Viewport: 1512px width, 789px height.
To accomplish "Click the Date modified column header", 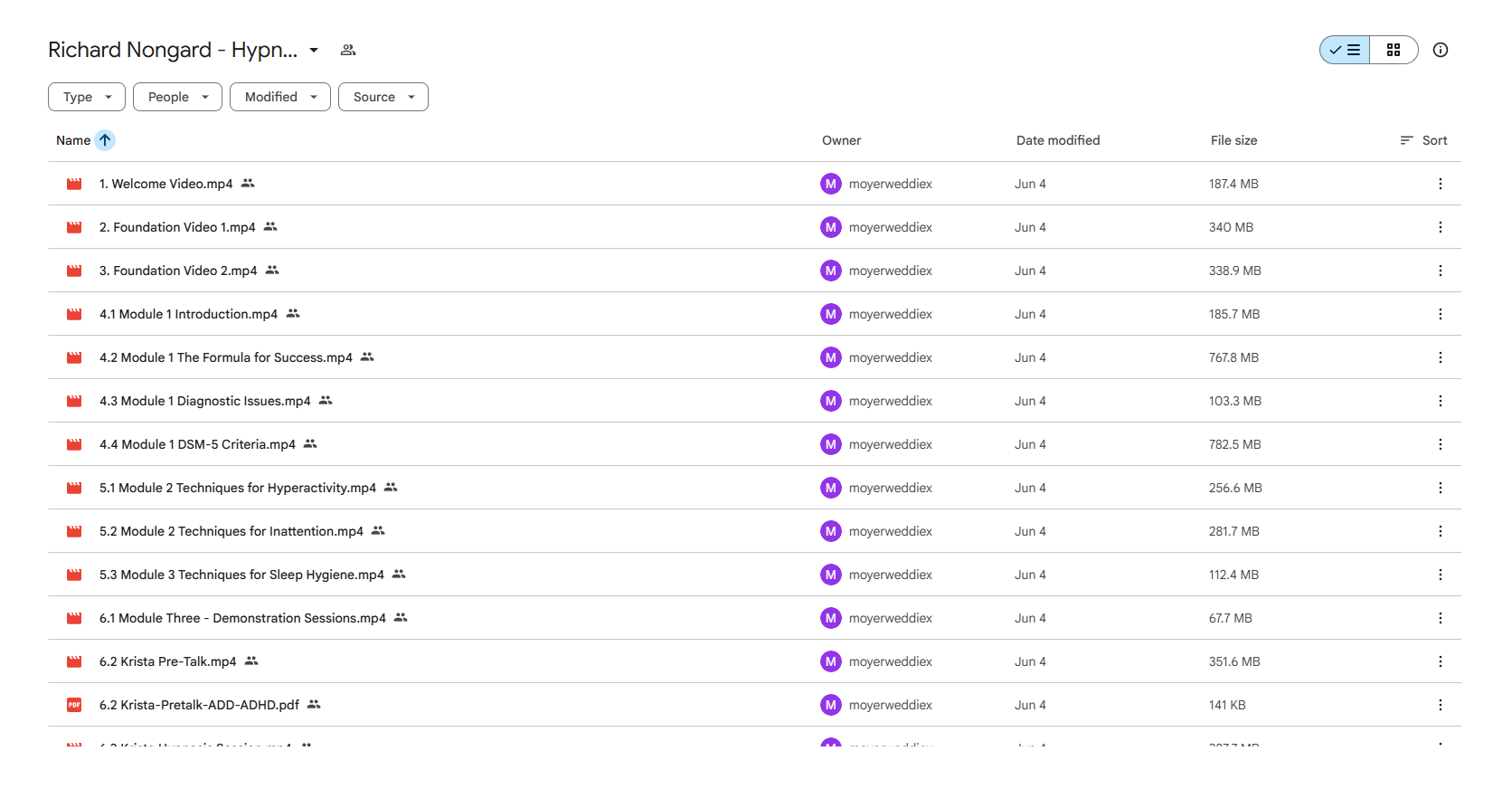I will 1058,140.
